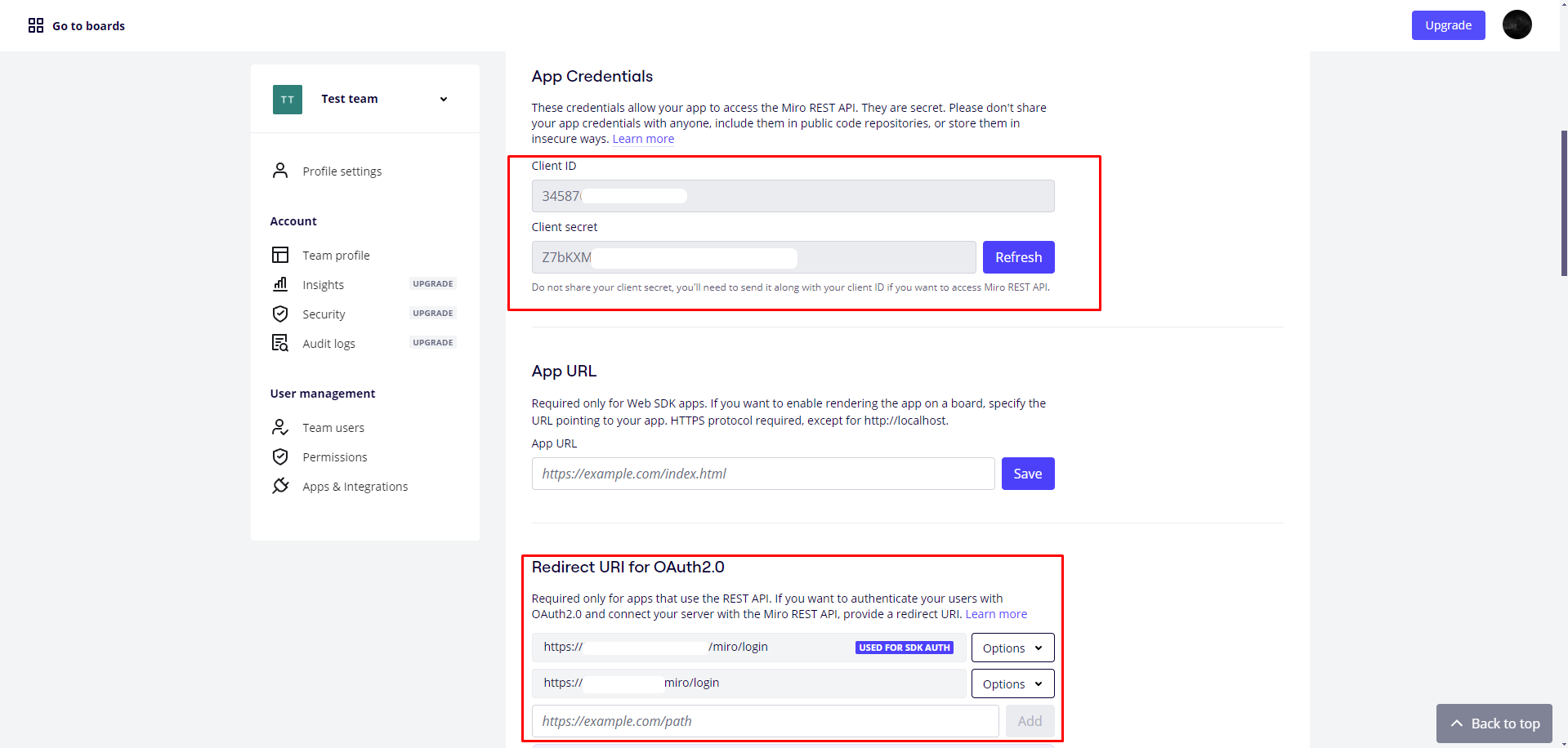Click the Apps & Integrations plug icon
1568x748 pixels.
280,486
